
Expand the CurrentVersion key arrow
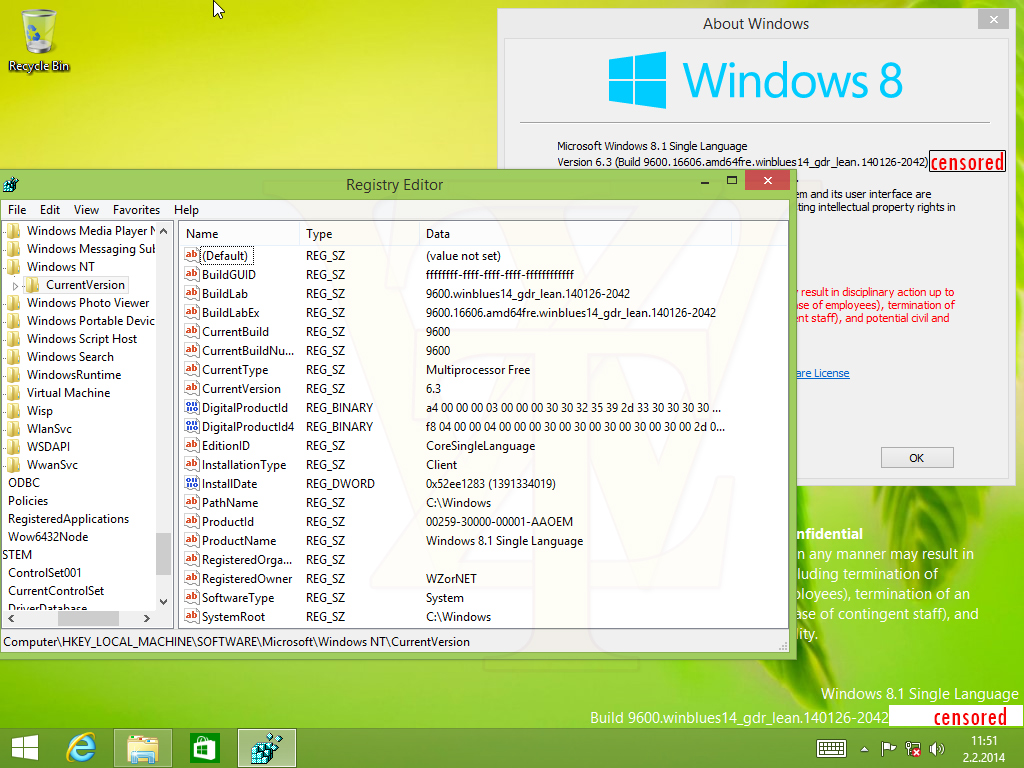click(x=16, y=285)
